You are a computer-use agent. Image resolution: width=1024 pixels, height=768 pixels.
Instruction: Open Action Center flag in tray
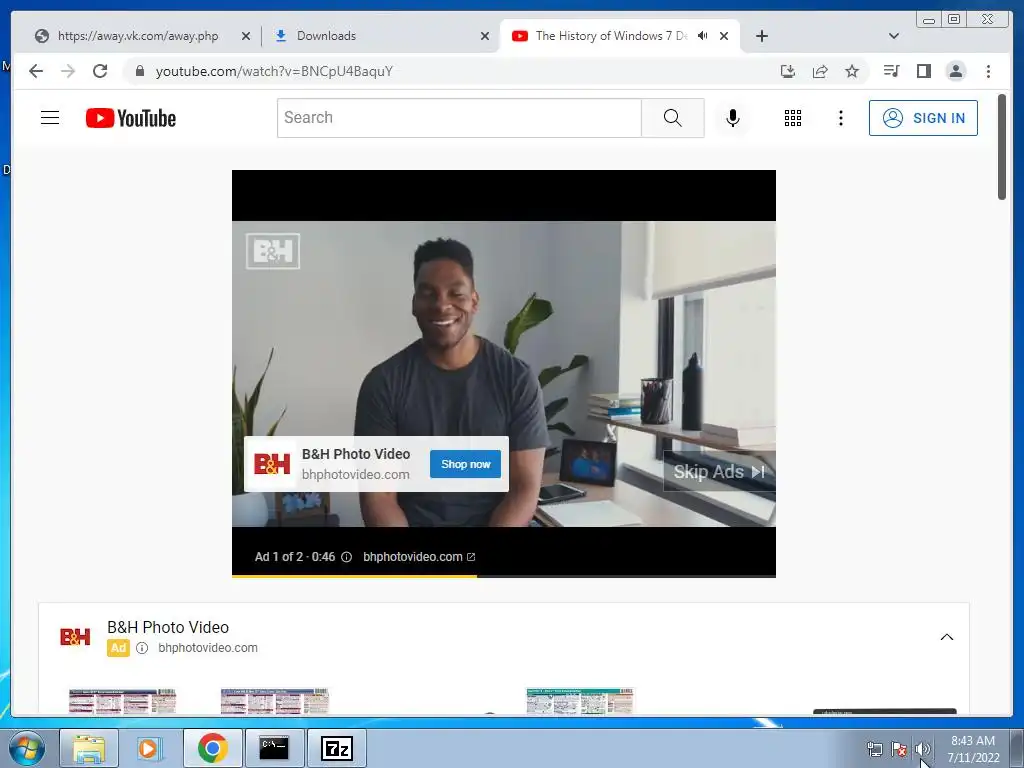click(899, 749)
